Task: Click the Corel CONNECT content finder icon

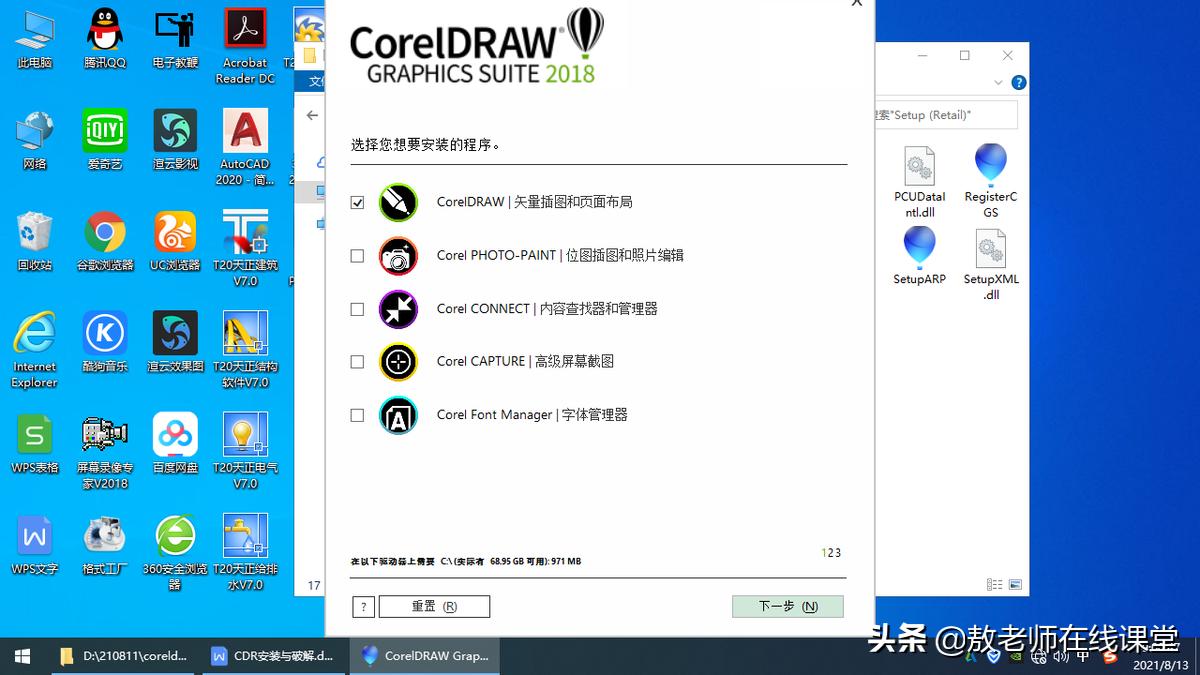Action: click(398, 309)
